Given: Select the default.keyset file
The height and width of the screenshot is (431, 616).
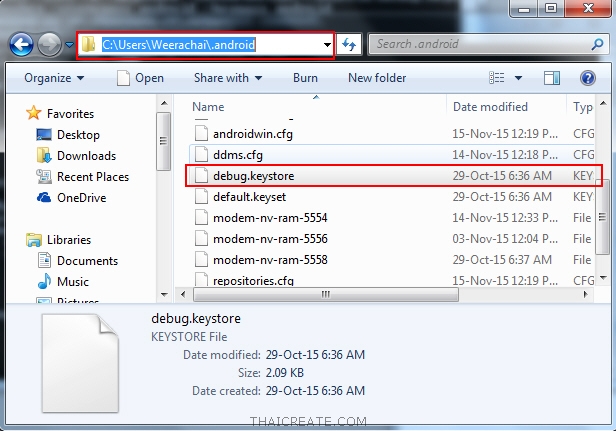Looking at the screenshot, I should pos(249,197).
